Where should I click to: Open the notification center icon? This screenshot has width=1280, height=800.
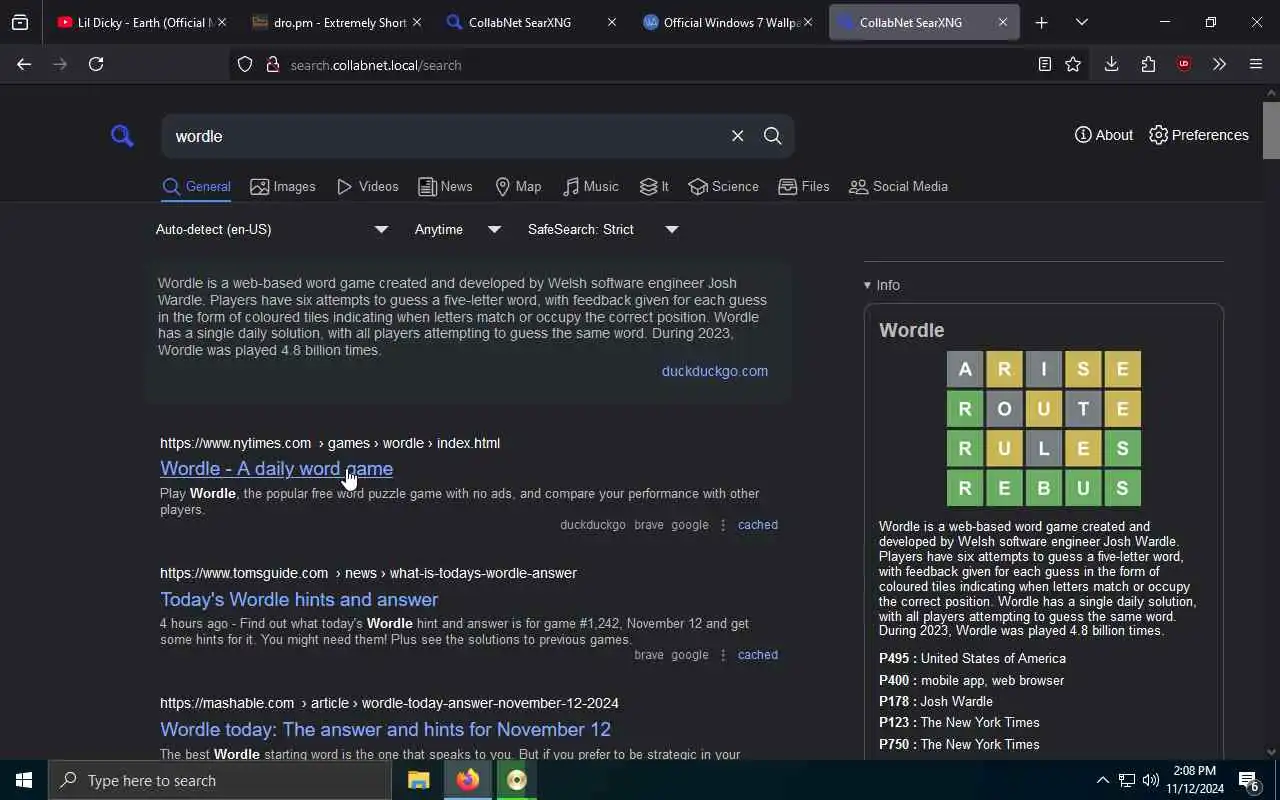pyautogui.click(x=1249, y=780)
